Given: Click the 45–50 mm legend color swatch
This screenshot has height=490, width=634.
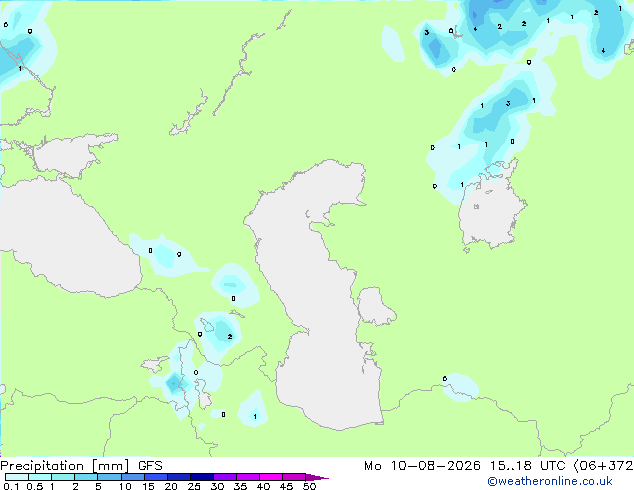Looking at the screenshot, I should pos(294,477).
